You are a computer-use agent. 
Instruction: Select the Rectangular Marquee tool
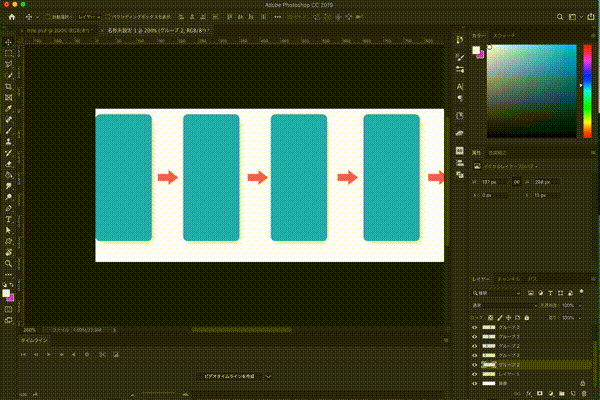tap(9, 53)
